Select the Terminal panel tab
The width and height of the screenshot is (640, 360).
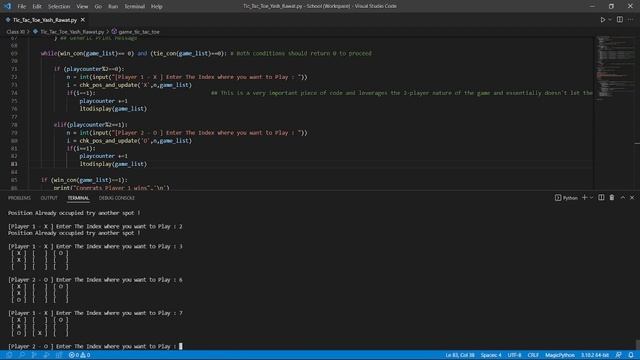(x=78, y=198)
